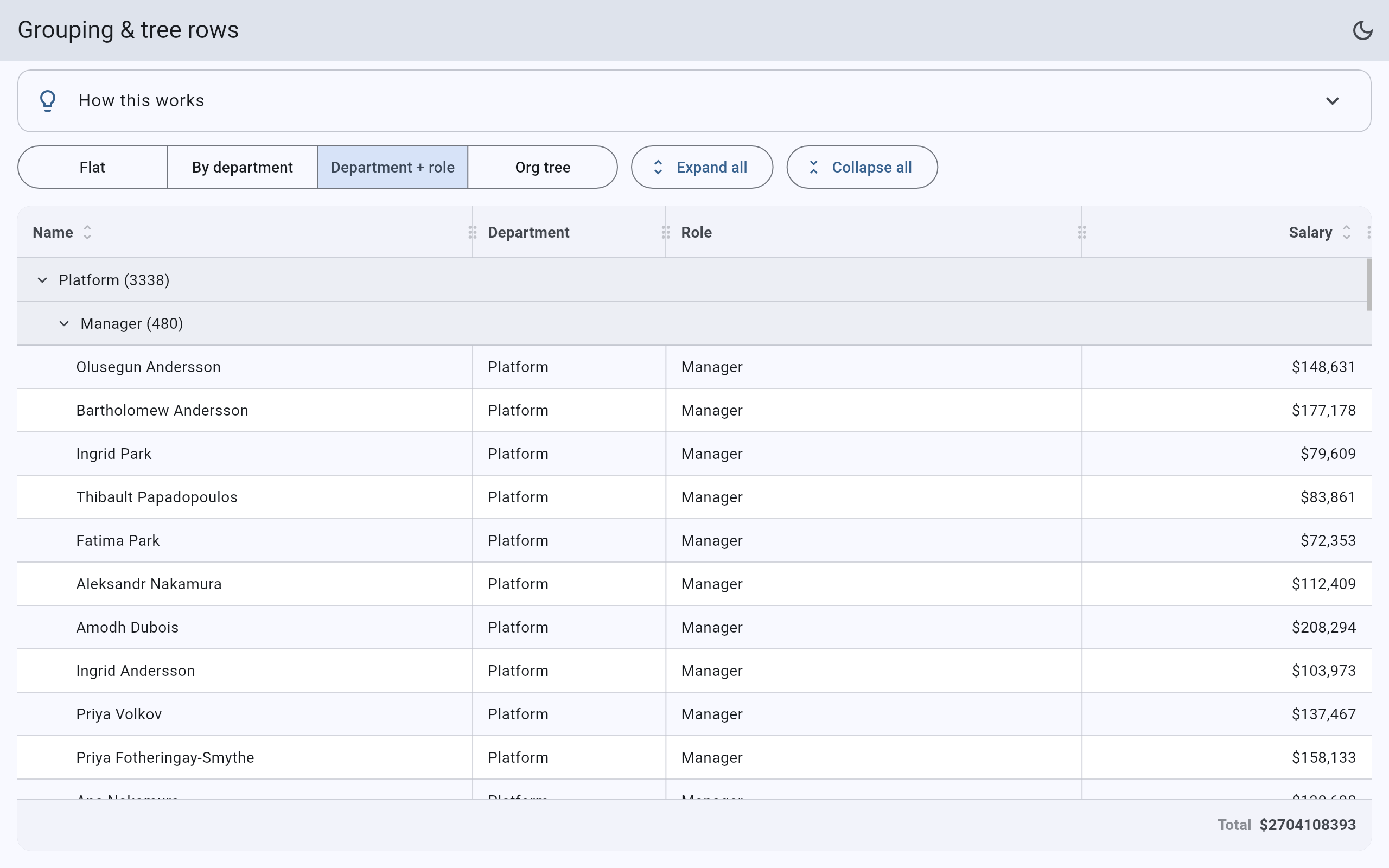The height and width of the screenshot is (868, 1389).
Task: Click salary $103,973
Action: click(x=1323, y=671)
